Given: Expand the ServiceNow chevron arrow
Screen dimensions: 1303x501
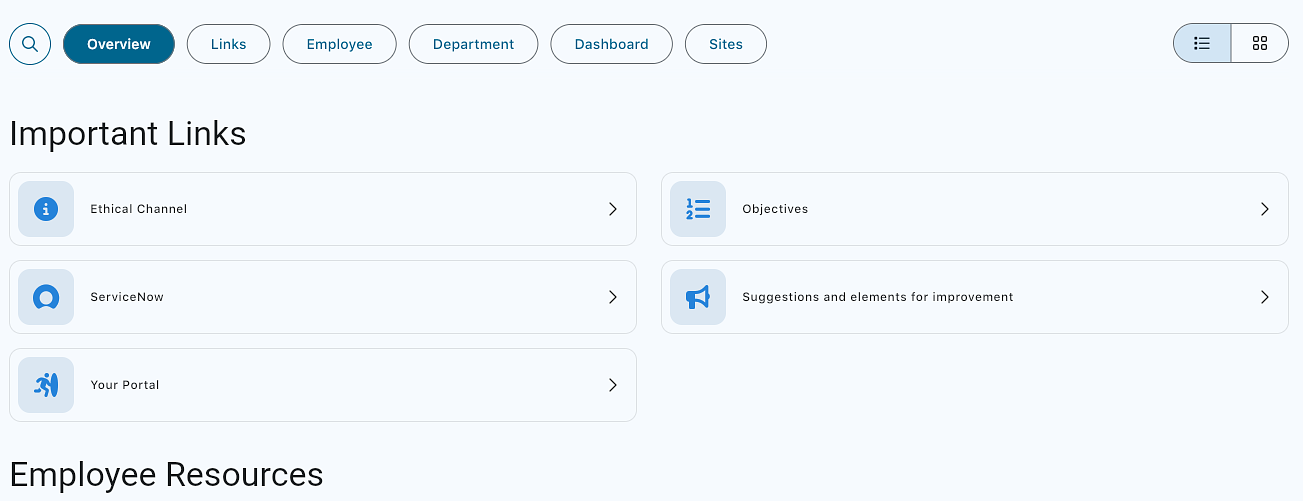Looking at the screenshot, I should [613, 297].
